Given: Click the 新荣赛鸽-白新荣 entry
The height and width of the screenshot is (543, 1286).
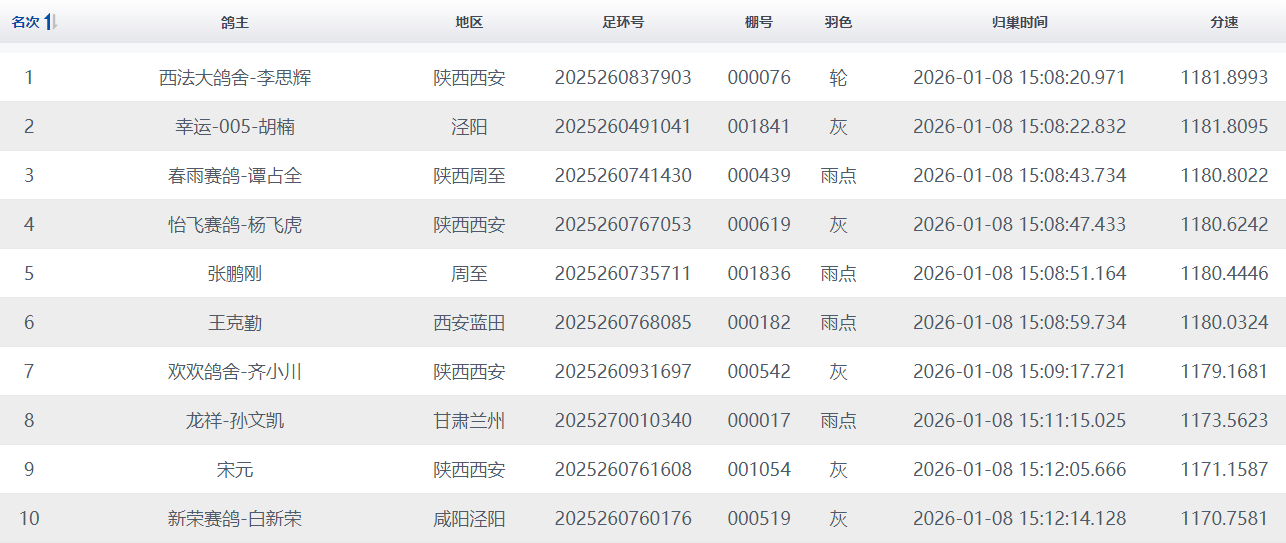Looking at the screenshot, I should coord(235,518).
